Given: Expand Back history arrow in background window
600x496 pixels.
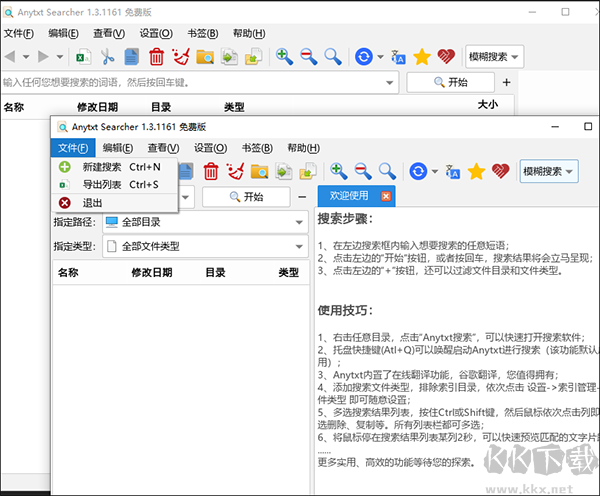Looking at the screenshot, I should point(26,57).
